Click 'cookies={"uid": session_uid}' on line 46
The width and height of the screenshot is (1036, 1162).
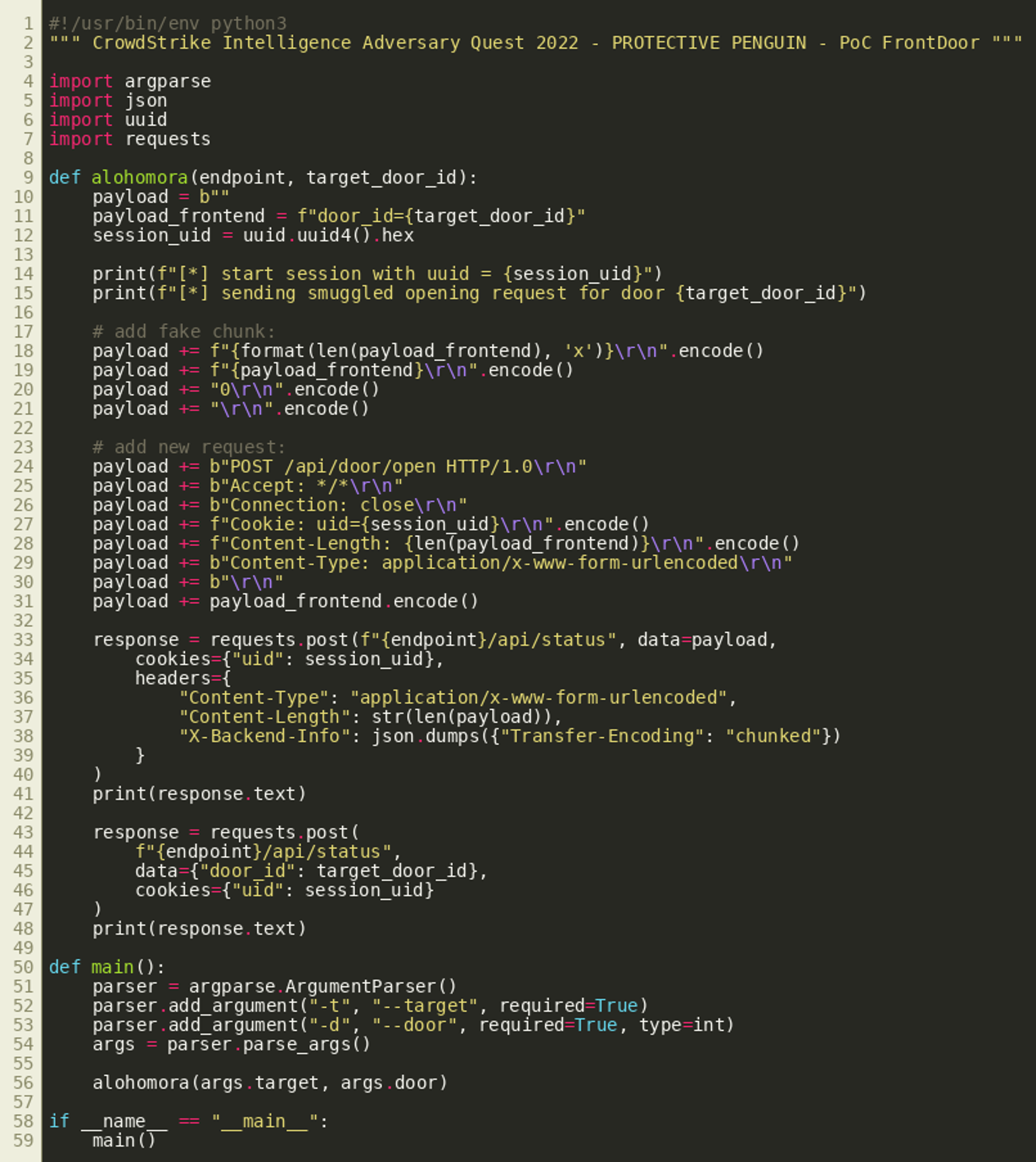click(284, 890)
